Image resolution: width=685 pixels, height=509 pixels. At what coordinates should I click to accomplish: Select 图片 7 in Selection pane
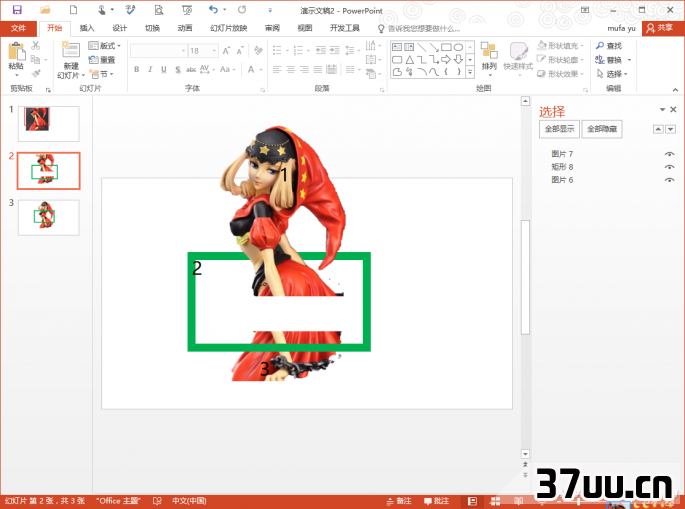pos(562,154)
